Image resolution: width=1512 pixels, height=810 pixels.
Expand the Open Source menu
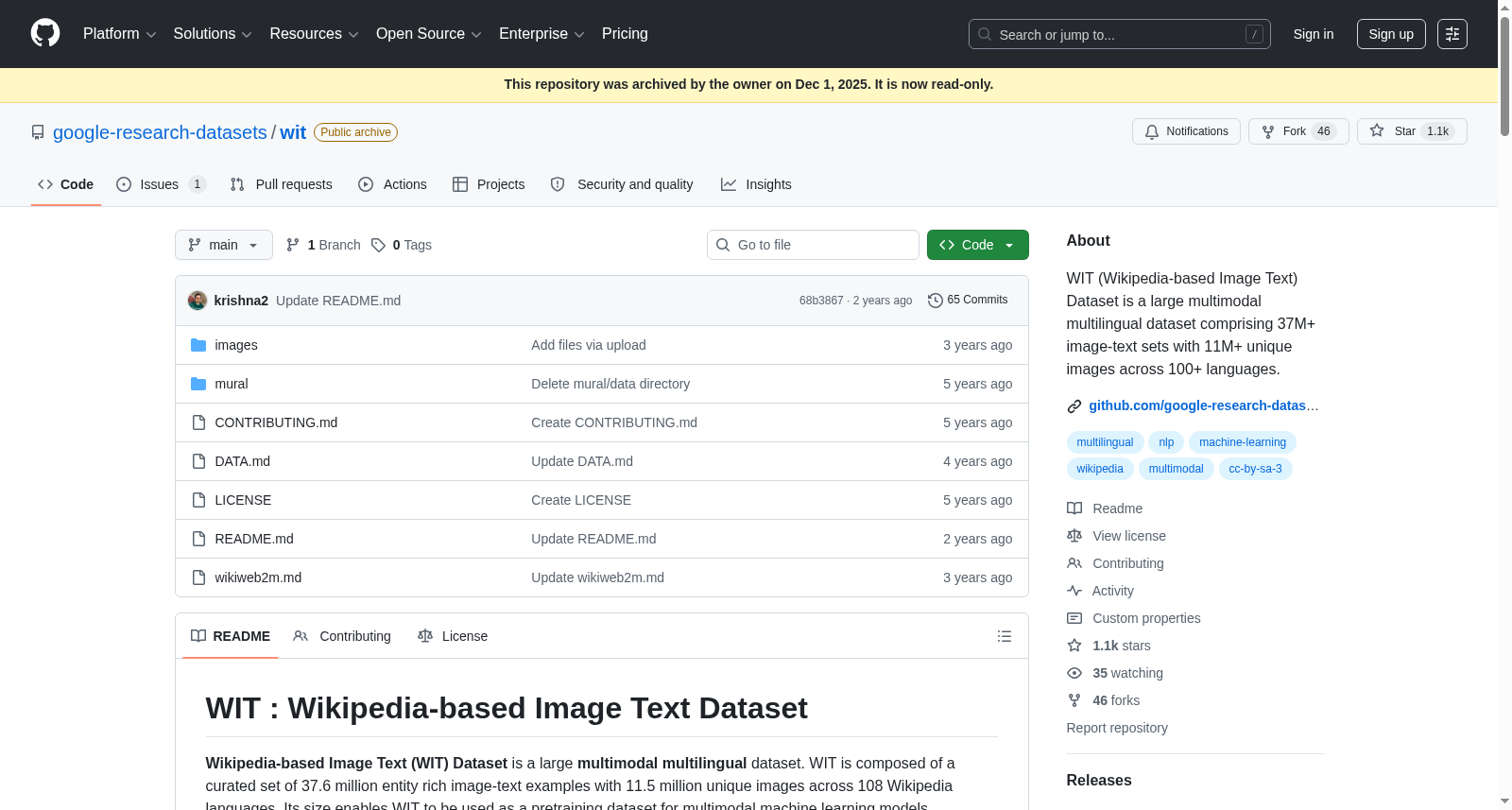coord(429,34)
